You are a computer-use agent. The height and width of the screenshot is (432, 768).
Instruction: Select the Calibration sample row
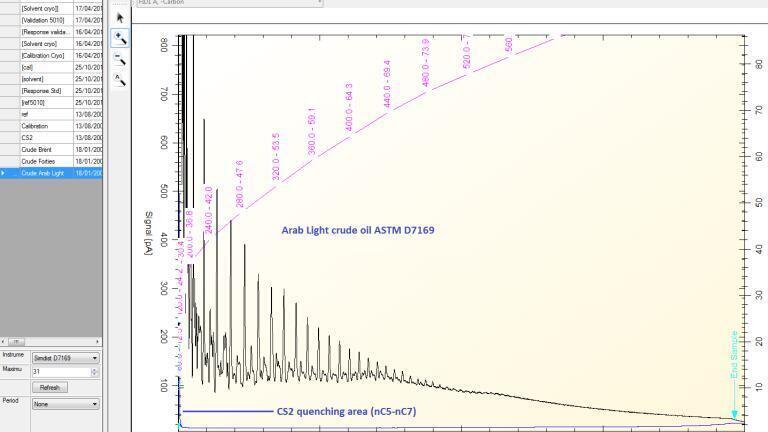[x=51, y=126]
